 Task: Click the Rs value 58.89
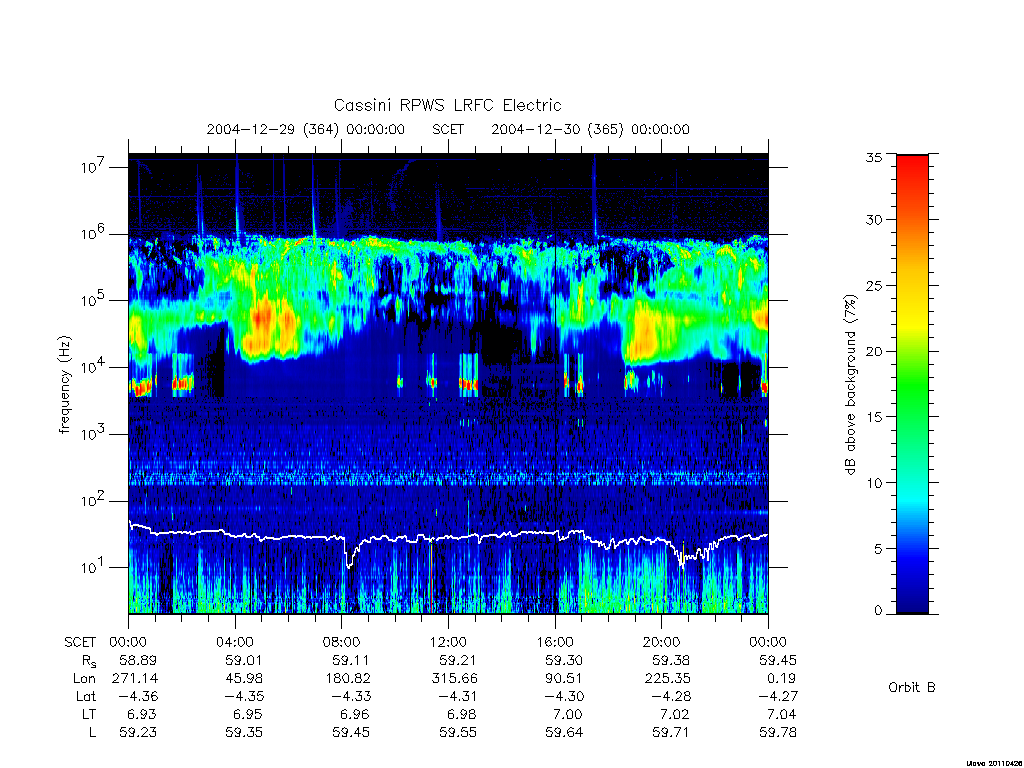click(138, 660)
